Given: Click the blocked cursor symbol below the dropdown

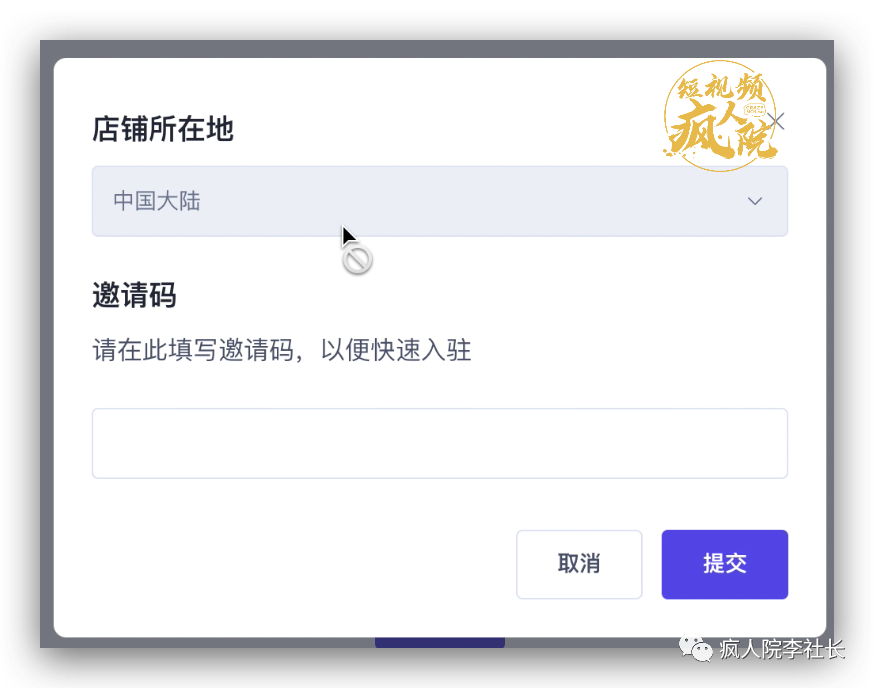Looking at the screenshot, I should pyautogui.click(x=357, y=258).
